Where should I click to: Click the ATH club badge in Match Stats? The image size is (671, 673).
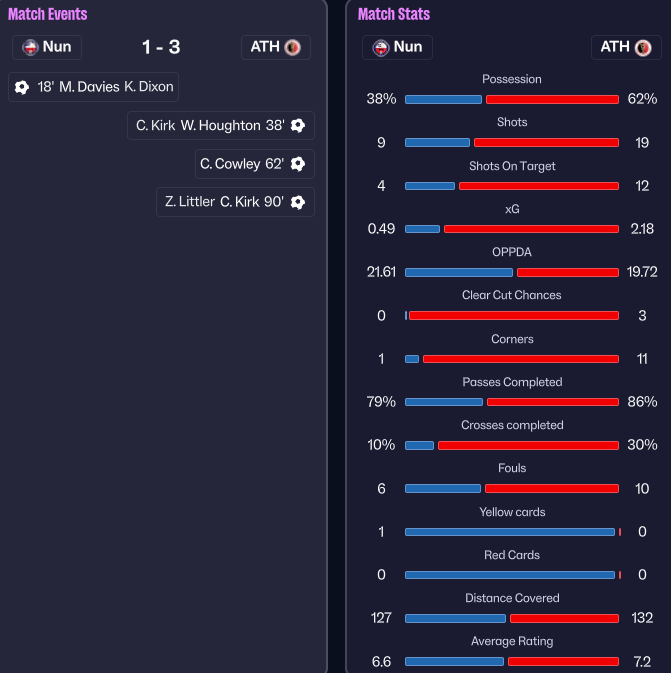(x=643, y=47)
